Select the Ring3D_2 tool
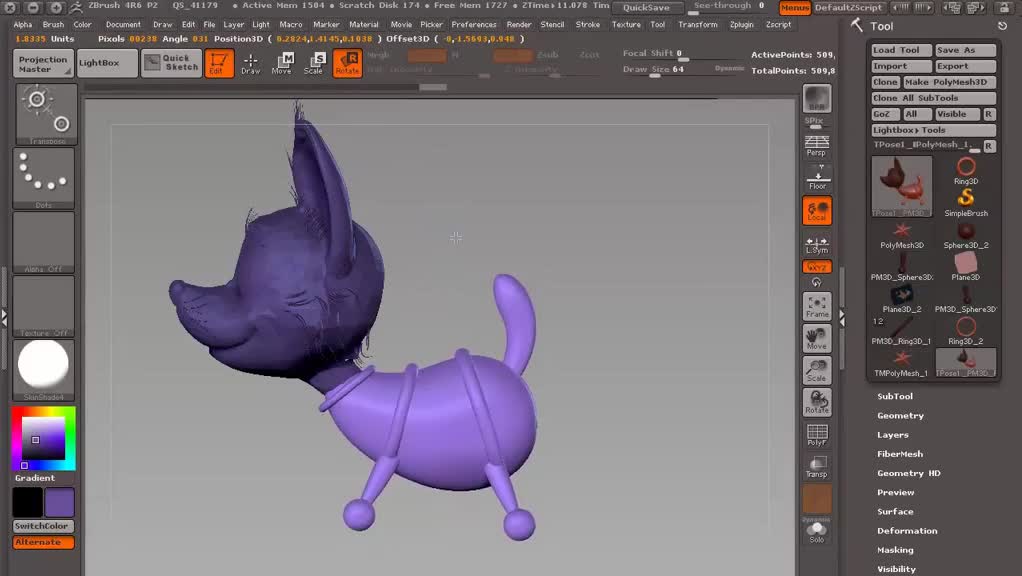Image resolution: width=1022 pixels, height=576 pixels. click(x=966, y=330)
